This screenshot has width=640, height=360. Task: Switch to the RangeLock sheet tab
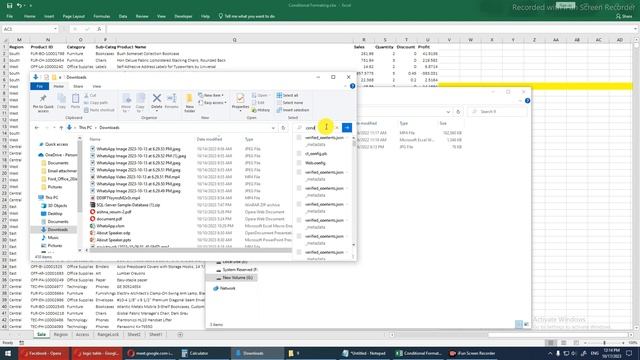click(108, 334)
